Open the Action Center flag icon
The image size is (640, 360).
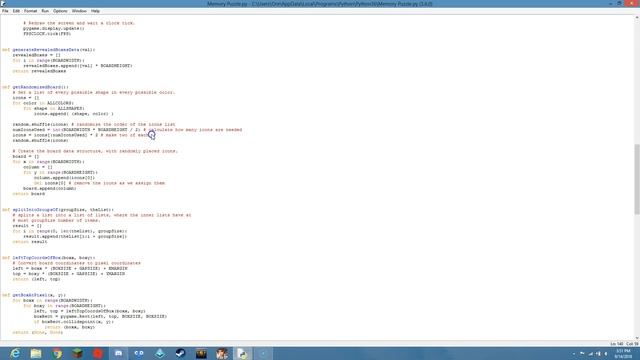pos(582,353)
